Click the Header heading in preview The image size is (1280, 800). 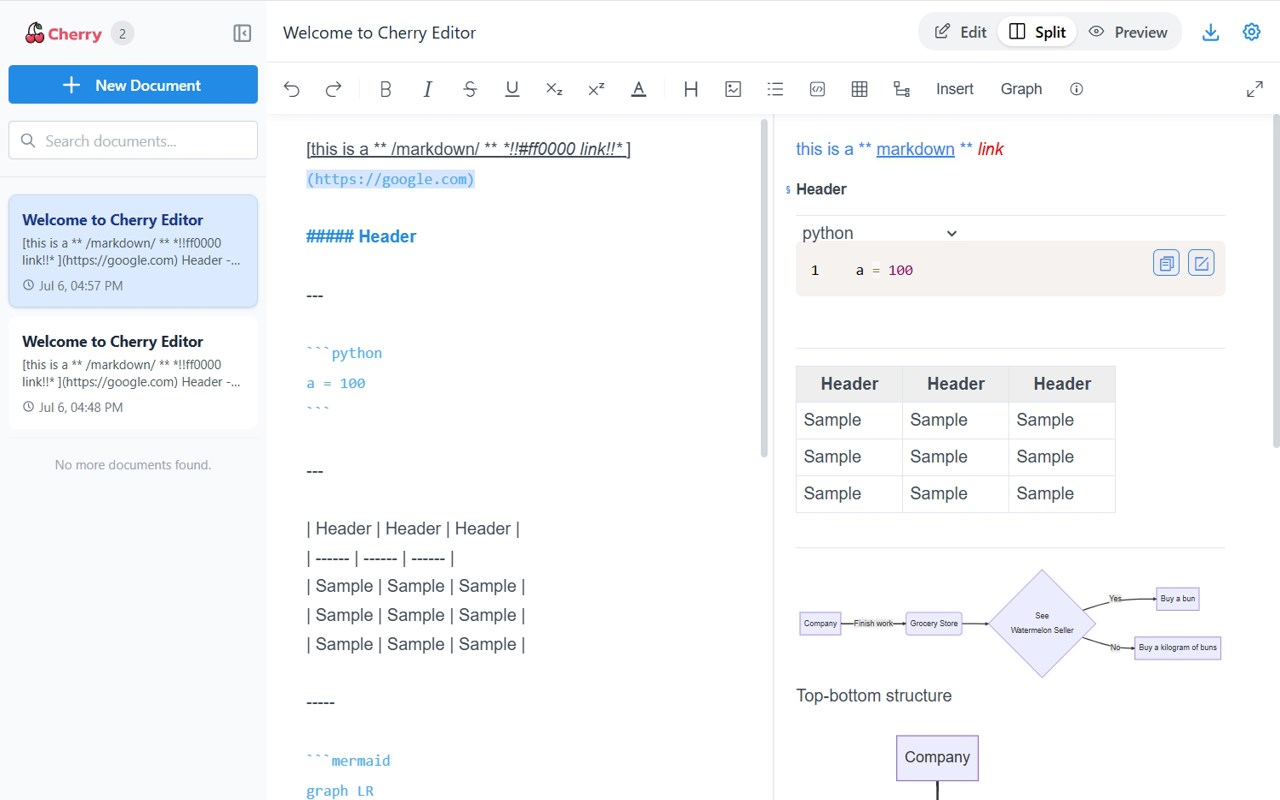[x=821, y=189]
